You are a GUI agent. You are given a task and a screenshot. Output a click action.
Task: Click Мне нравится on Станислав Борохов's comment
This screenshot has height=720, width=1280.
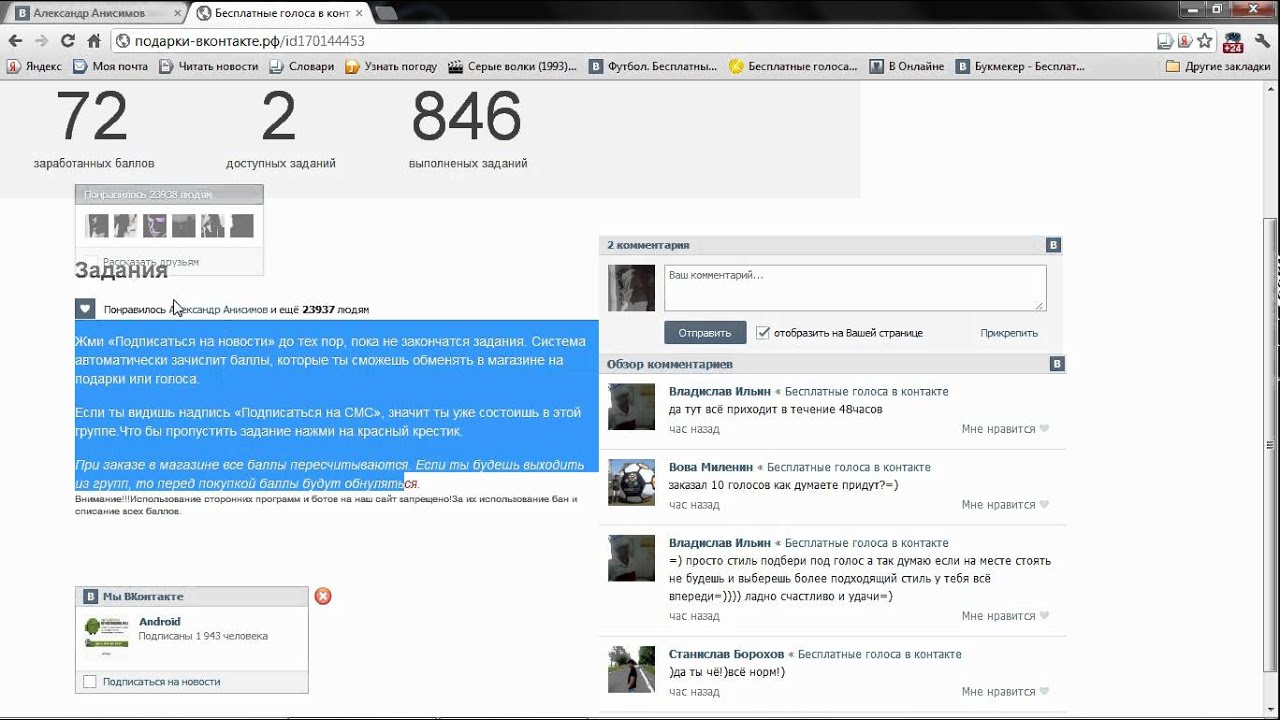pos(998,692)
